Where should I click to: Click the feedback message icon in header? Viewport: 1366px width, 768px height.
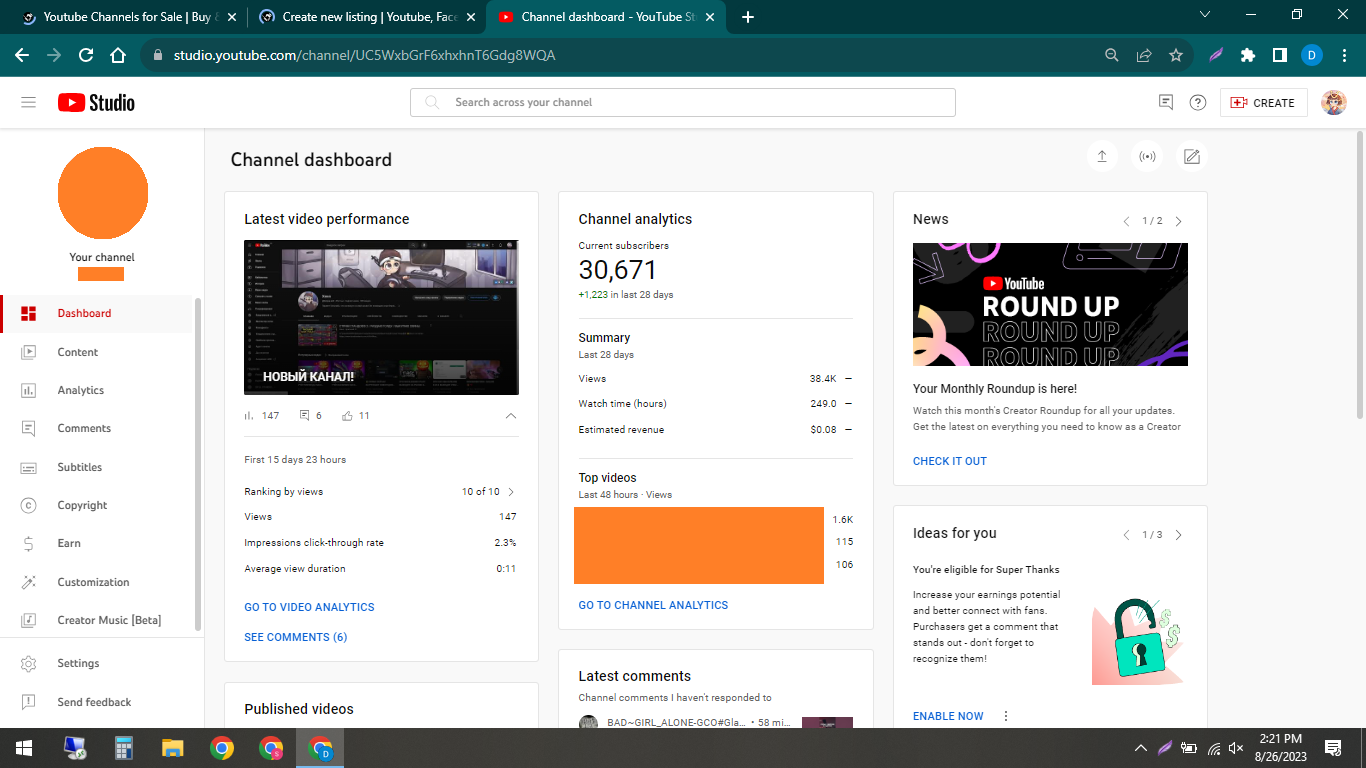[x=1165, y=102]
